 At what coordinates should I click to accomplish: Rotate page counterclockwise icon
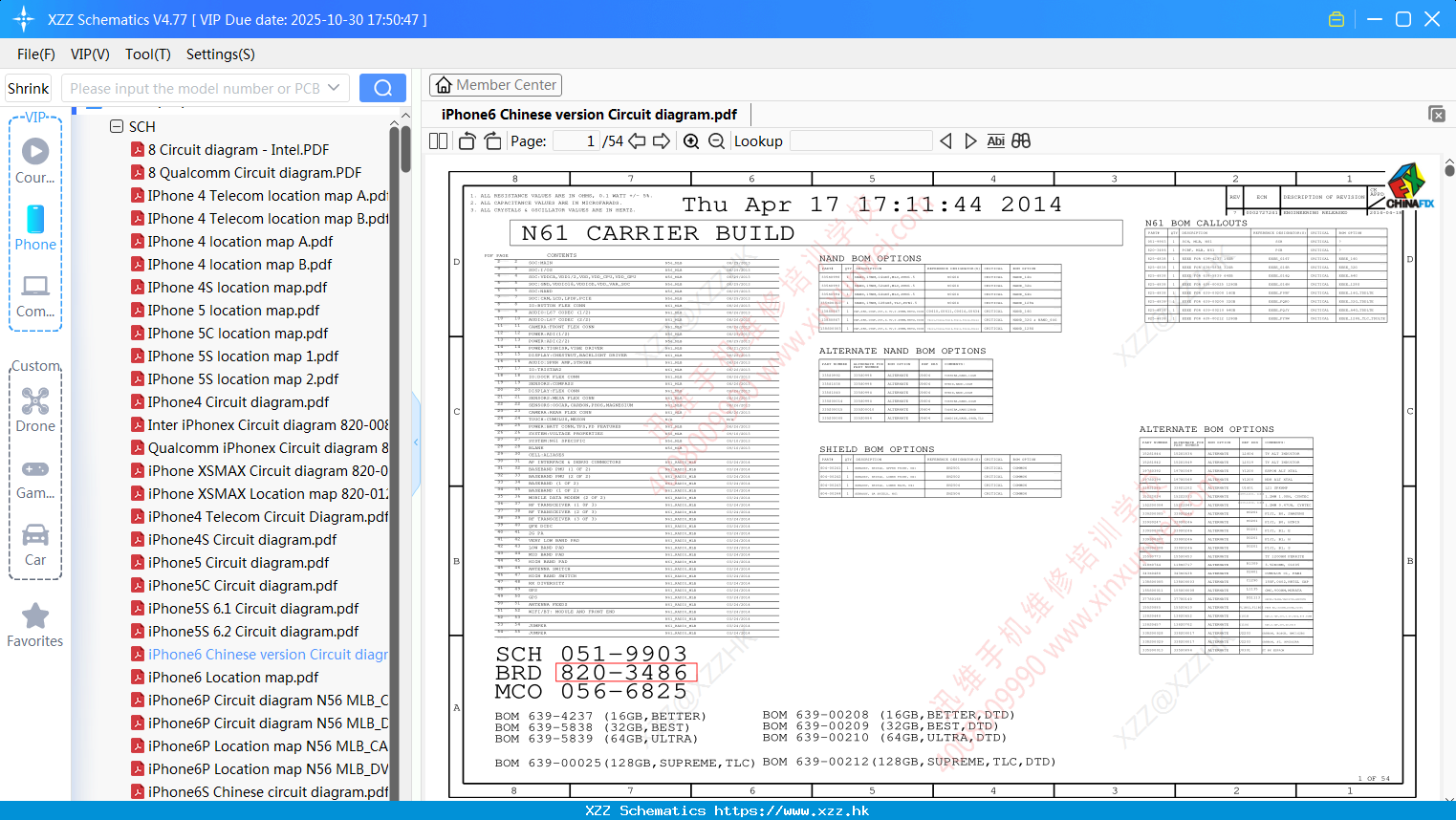coord(467,140)
